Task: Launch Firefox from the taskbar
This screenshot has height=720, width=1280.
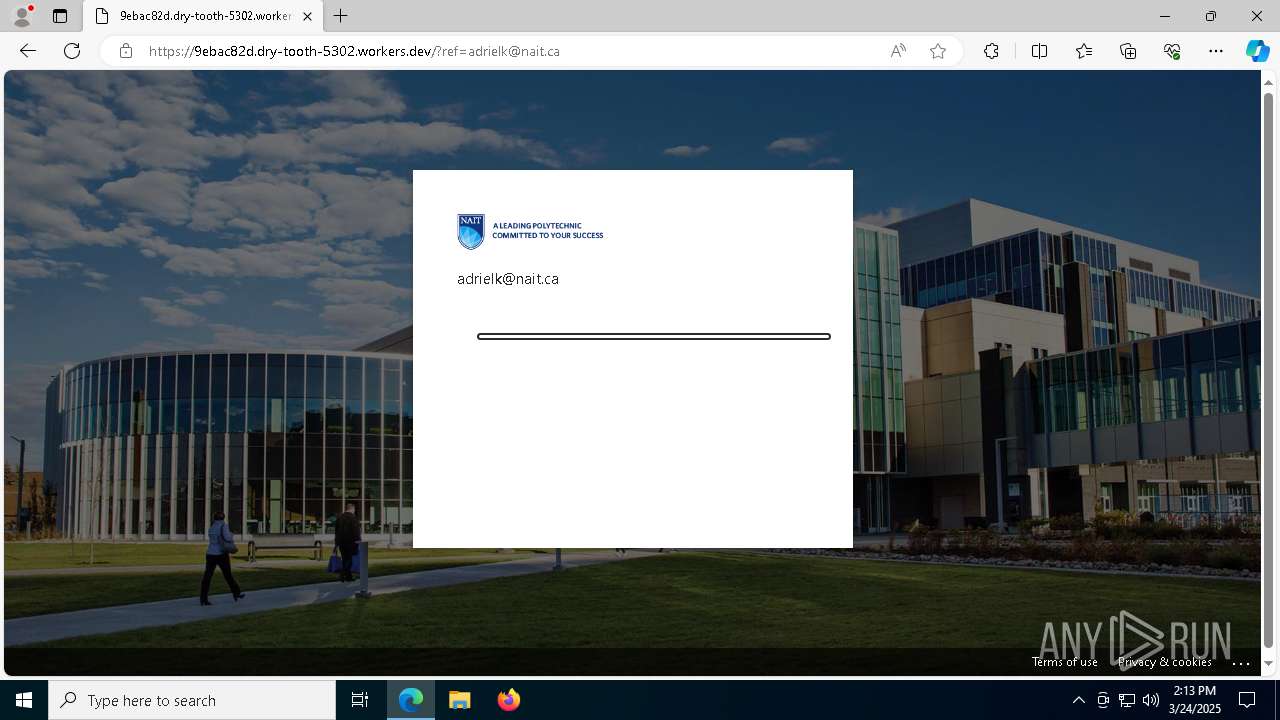Action: [x=509, y=700]
